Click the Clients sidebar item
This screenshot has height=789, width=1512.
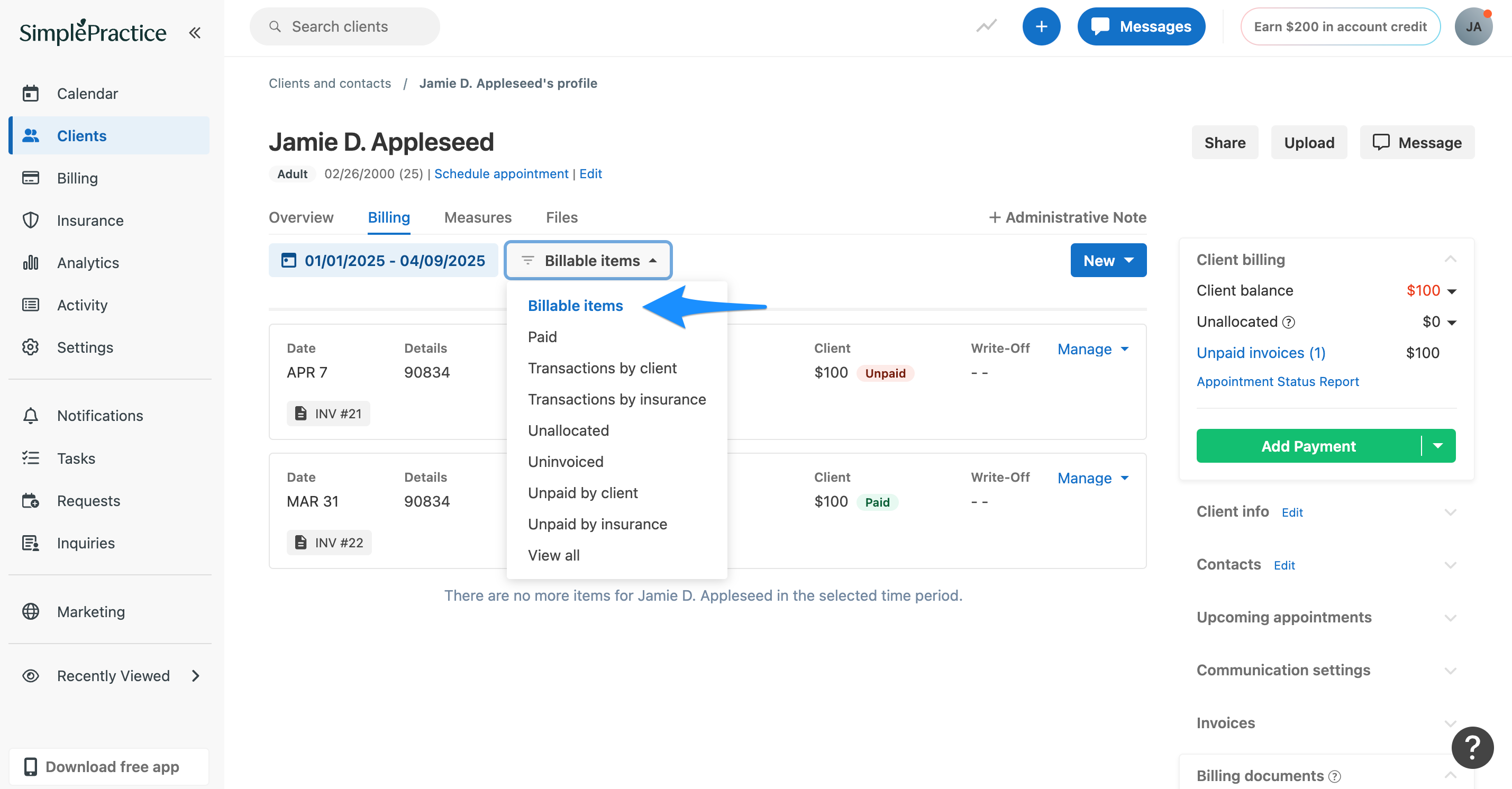pyautogui.click(x=109, y=135)
